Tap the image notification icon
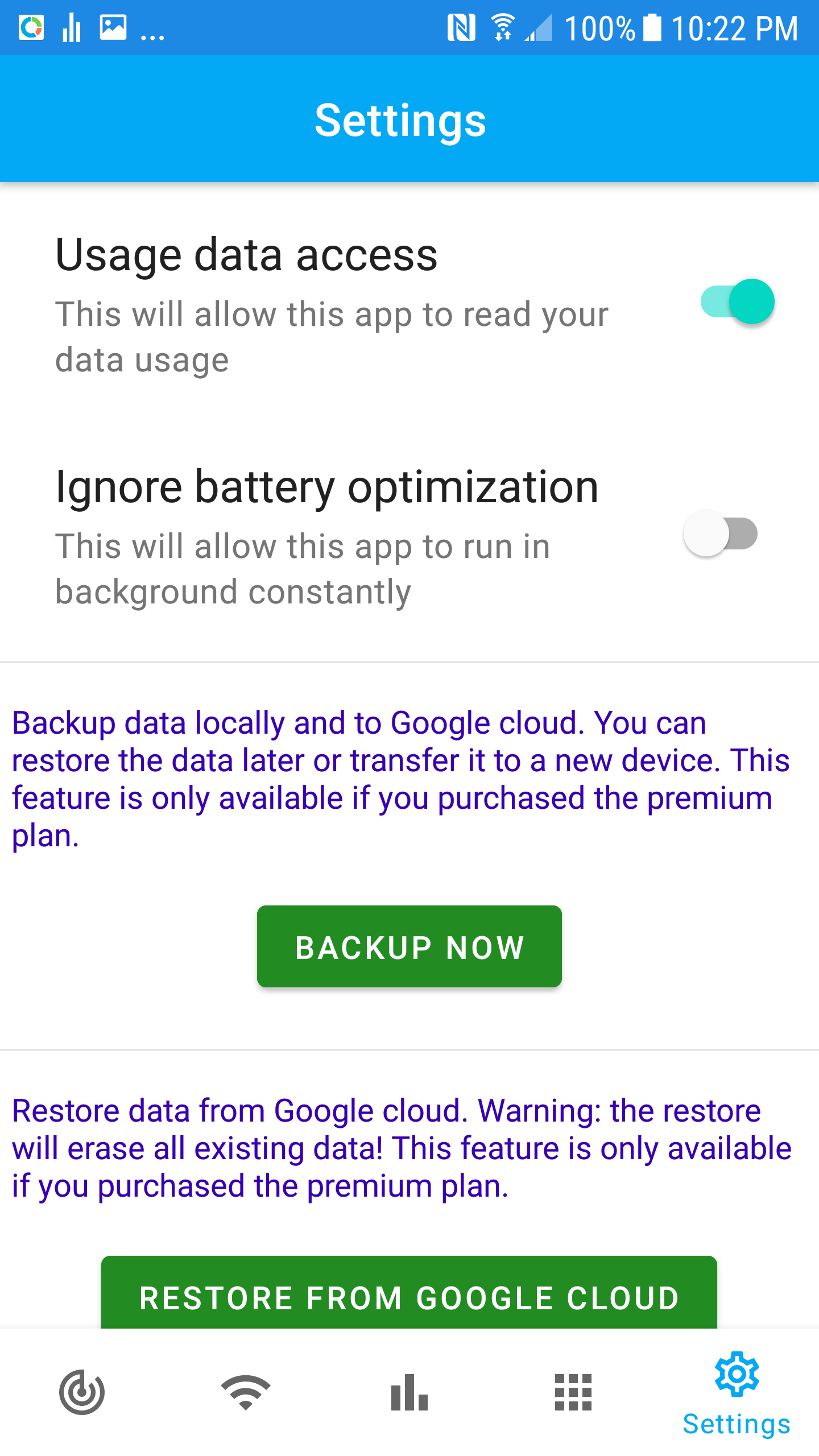The image size is (819, 1456). [113, 27]
